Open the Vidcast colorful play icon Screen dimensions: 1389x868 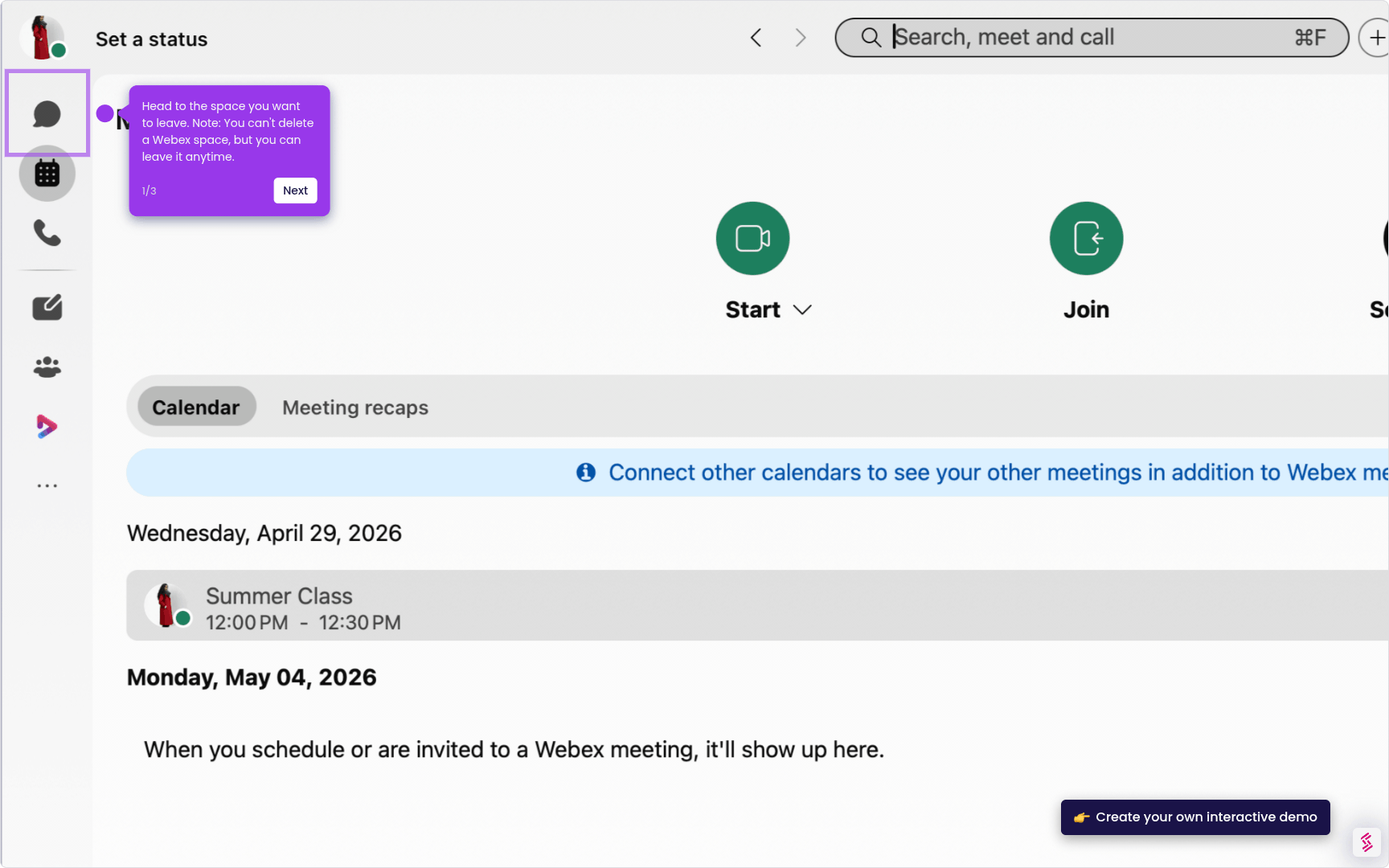pyautogui.click(x=47, y=426)
